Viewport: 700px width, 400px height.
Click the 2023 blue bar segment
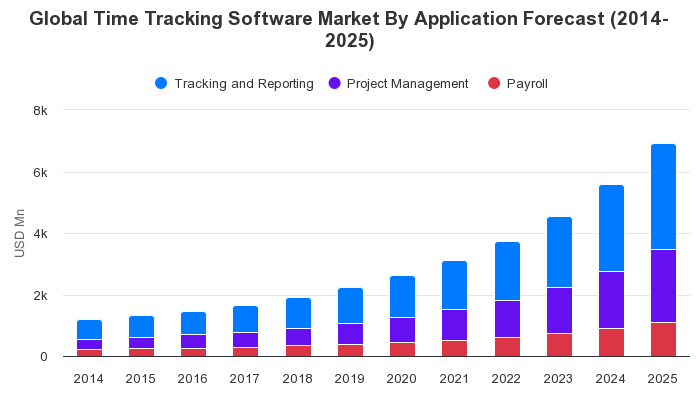(559, 252)
